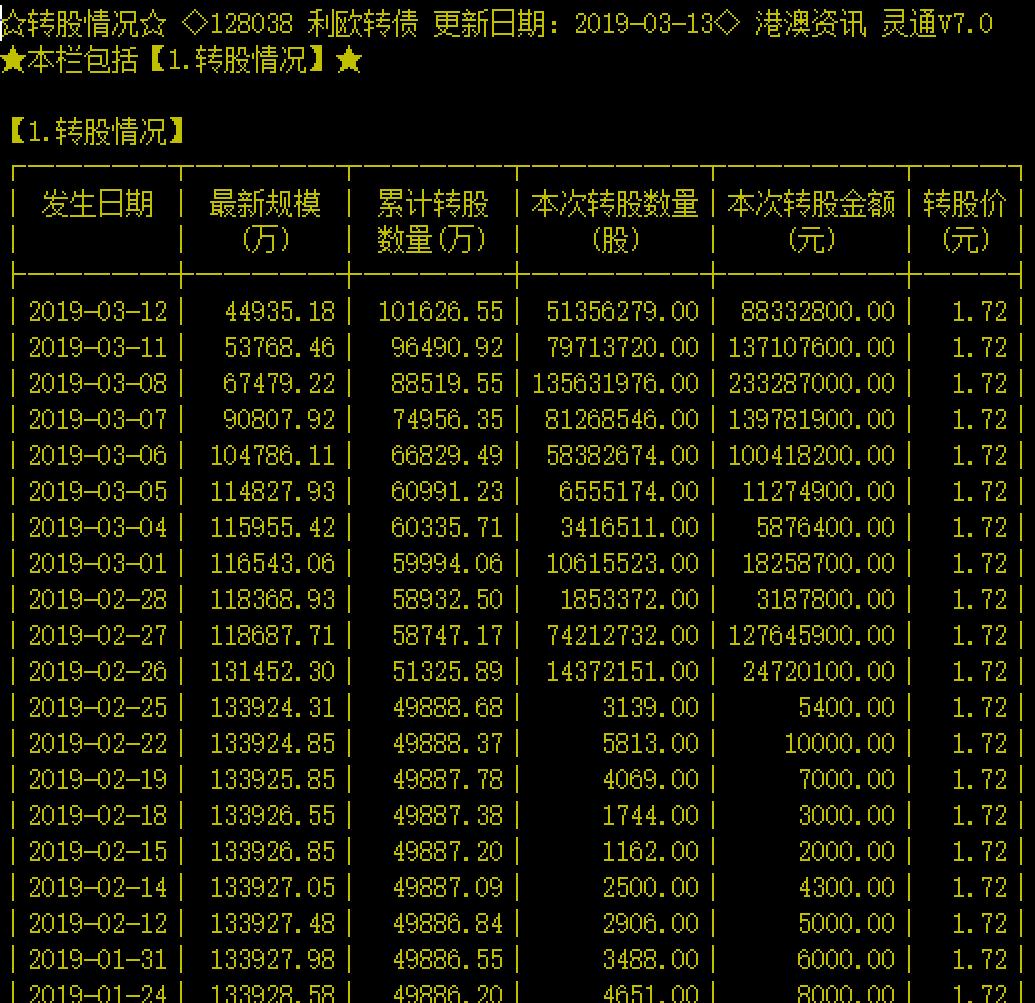The width and height of the screenshot is (1035, 1003).
Task: Select the date cell 2019-03-08
Action: [x=98, y=383]
